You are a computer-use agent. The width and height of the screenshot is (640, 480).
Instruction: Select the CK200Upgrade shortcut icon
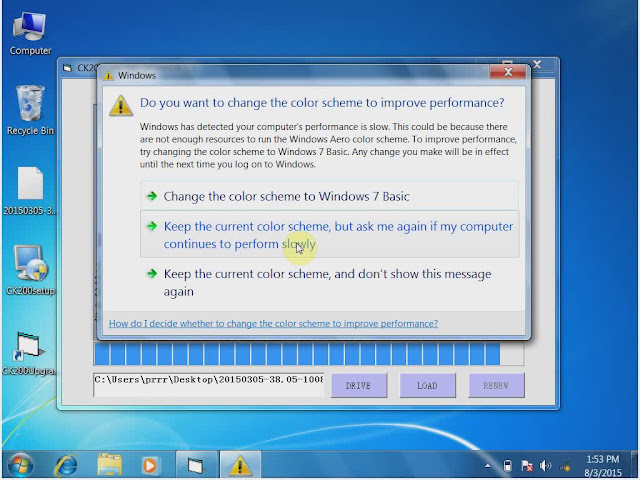click(29, 353)
